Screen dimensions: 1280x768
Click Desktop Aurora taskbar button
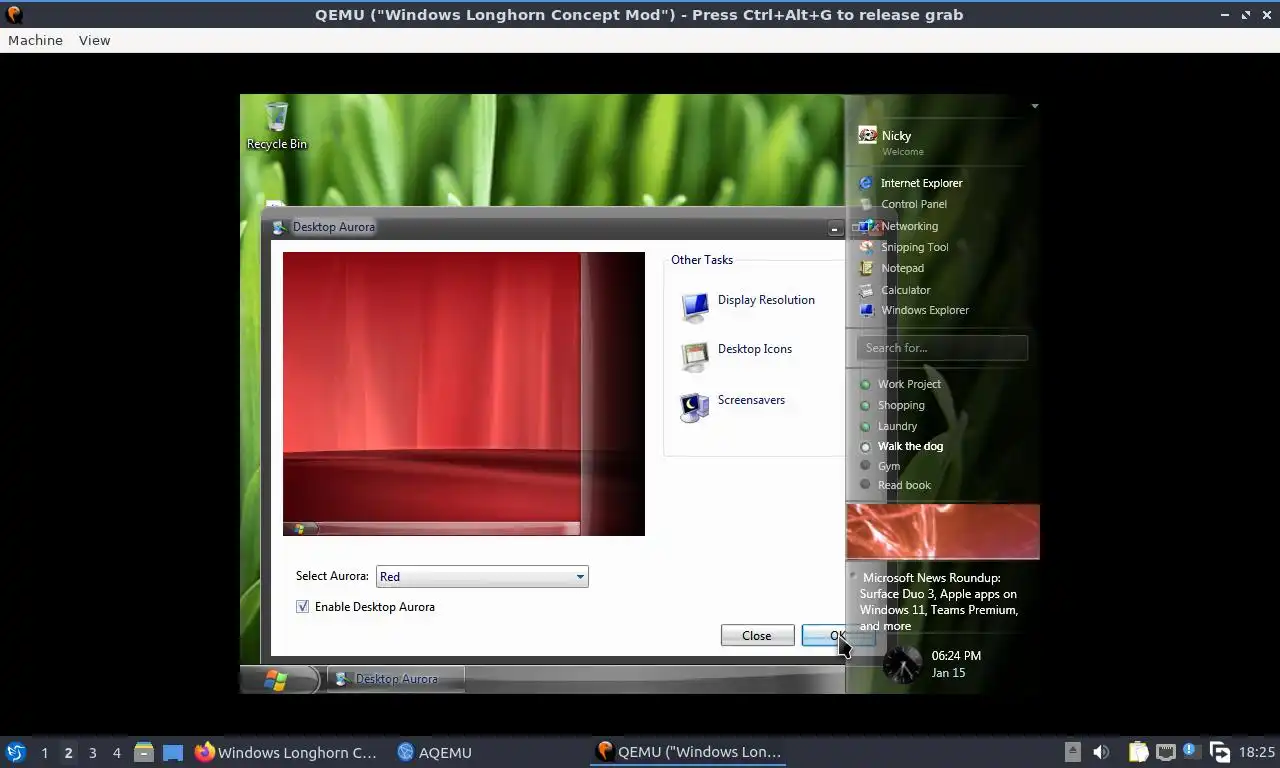[396, 679]
